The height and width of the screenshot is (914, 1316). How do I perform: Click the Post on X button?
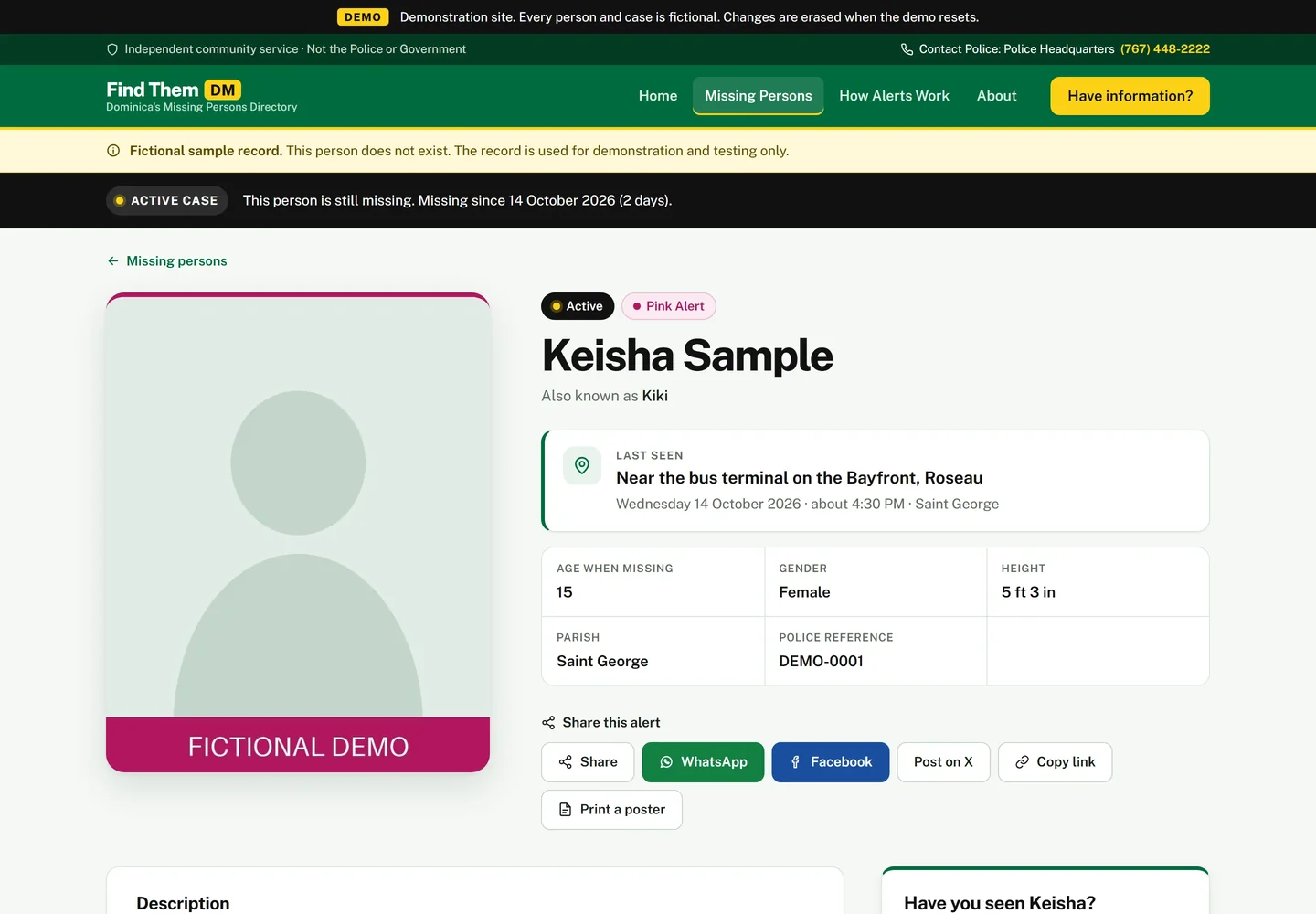click(x=943, y=762)
